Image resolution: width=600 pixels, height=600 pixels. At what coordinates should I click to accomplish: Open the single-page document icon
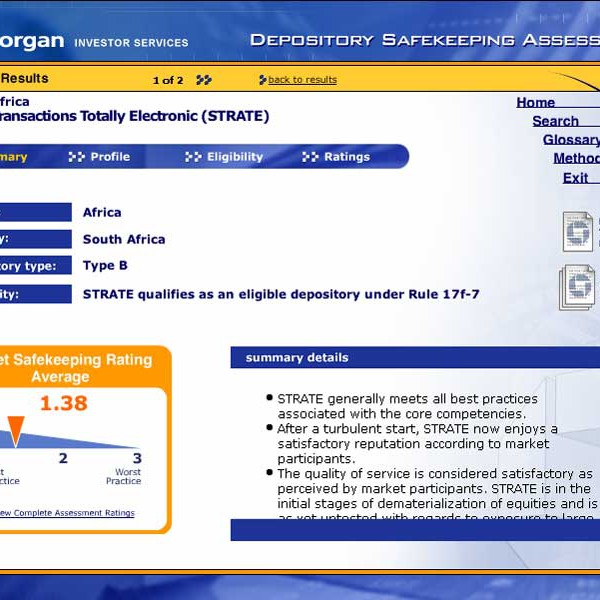[577, 231]
